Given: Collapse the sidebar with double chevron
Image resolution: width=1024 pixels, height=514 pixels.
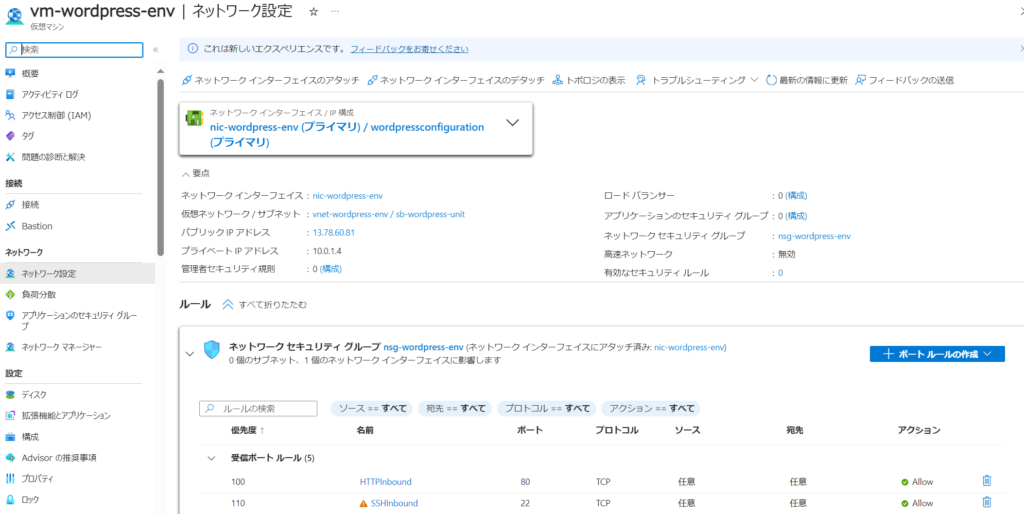Looking at the screenshot, I should click(155, 50).
